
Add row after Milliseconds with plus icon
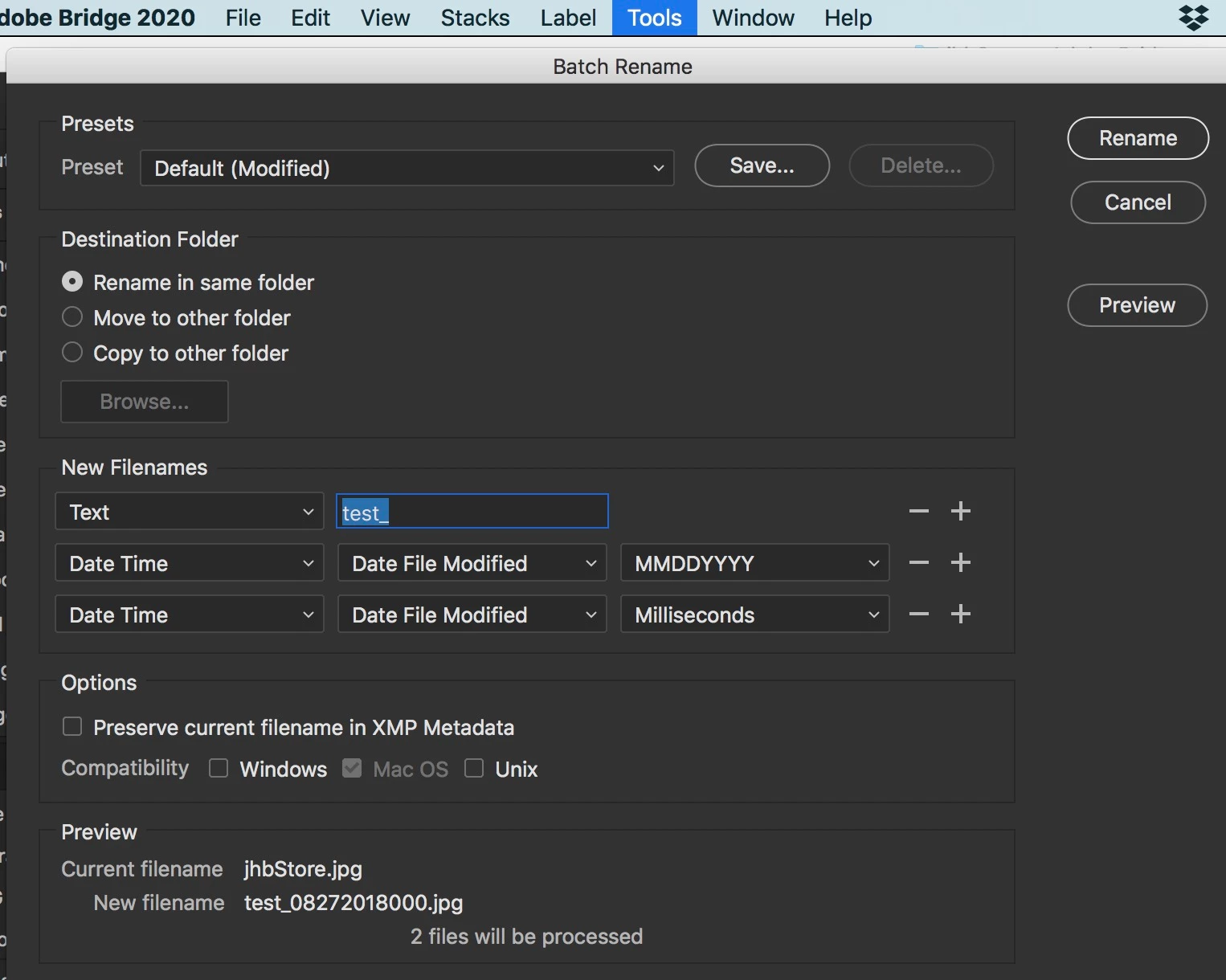click(x=961, y=614)
